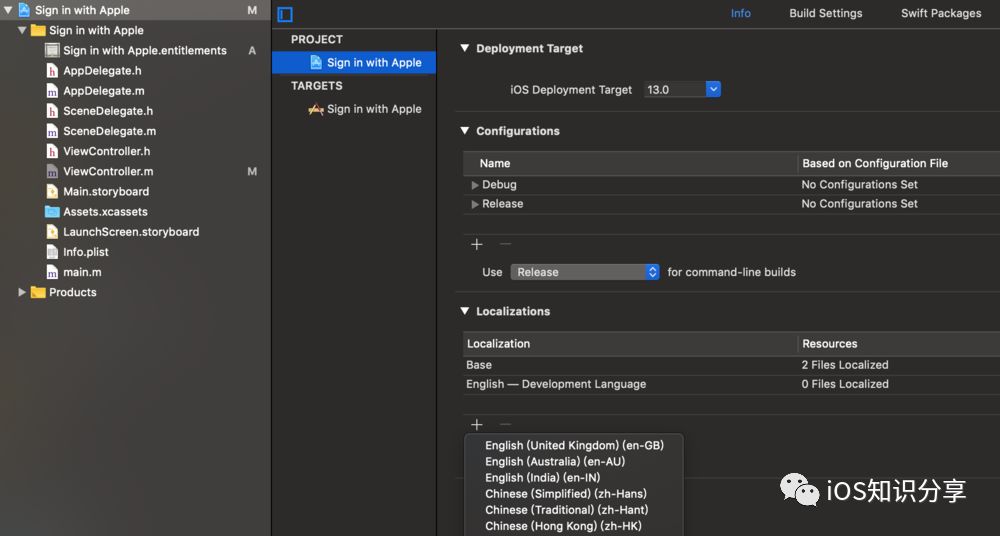Switch to the Info tab

pyautogui.click(x=740, y=13)
